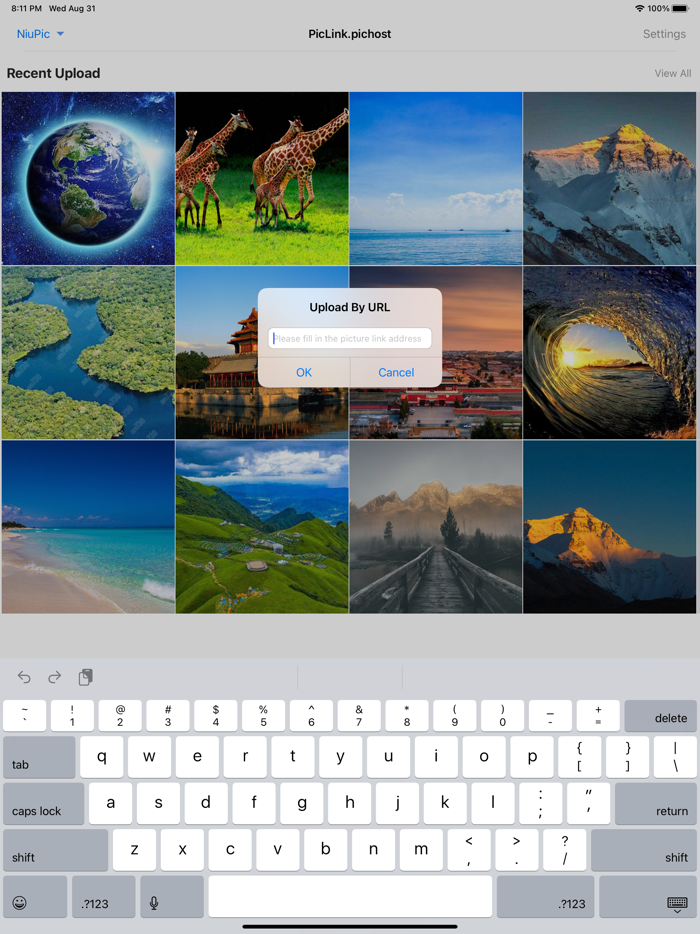Screen dimensions: 700x934
Task: Open the golden peak thumbnail in bottom row
Action: click(609, 527)
